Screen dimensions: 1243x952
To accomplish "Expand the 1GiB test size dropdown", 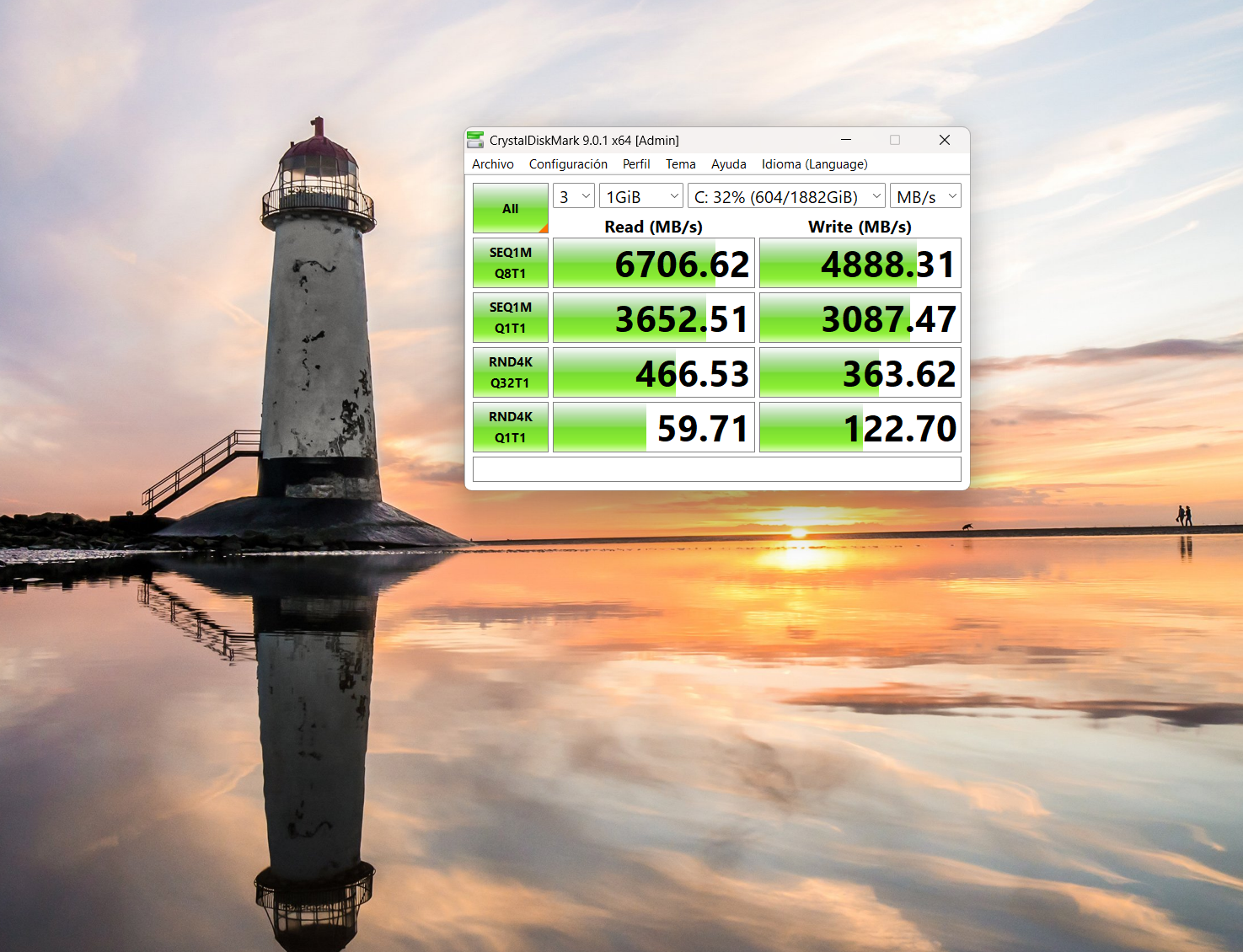I will pos(640,196).
